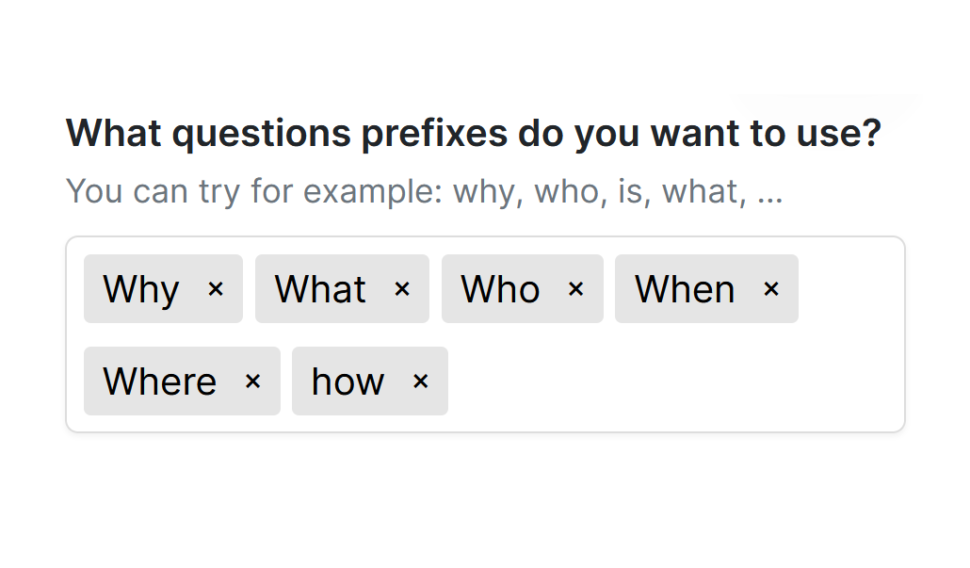Screen dimensions: 970x568
Task: Click the gap between "Where" and "how" tags
Action: click(286, 381)
